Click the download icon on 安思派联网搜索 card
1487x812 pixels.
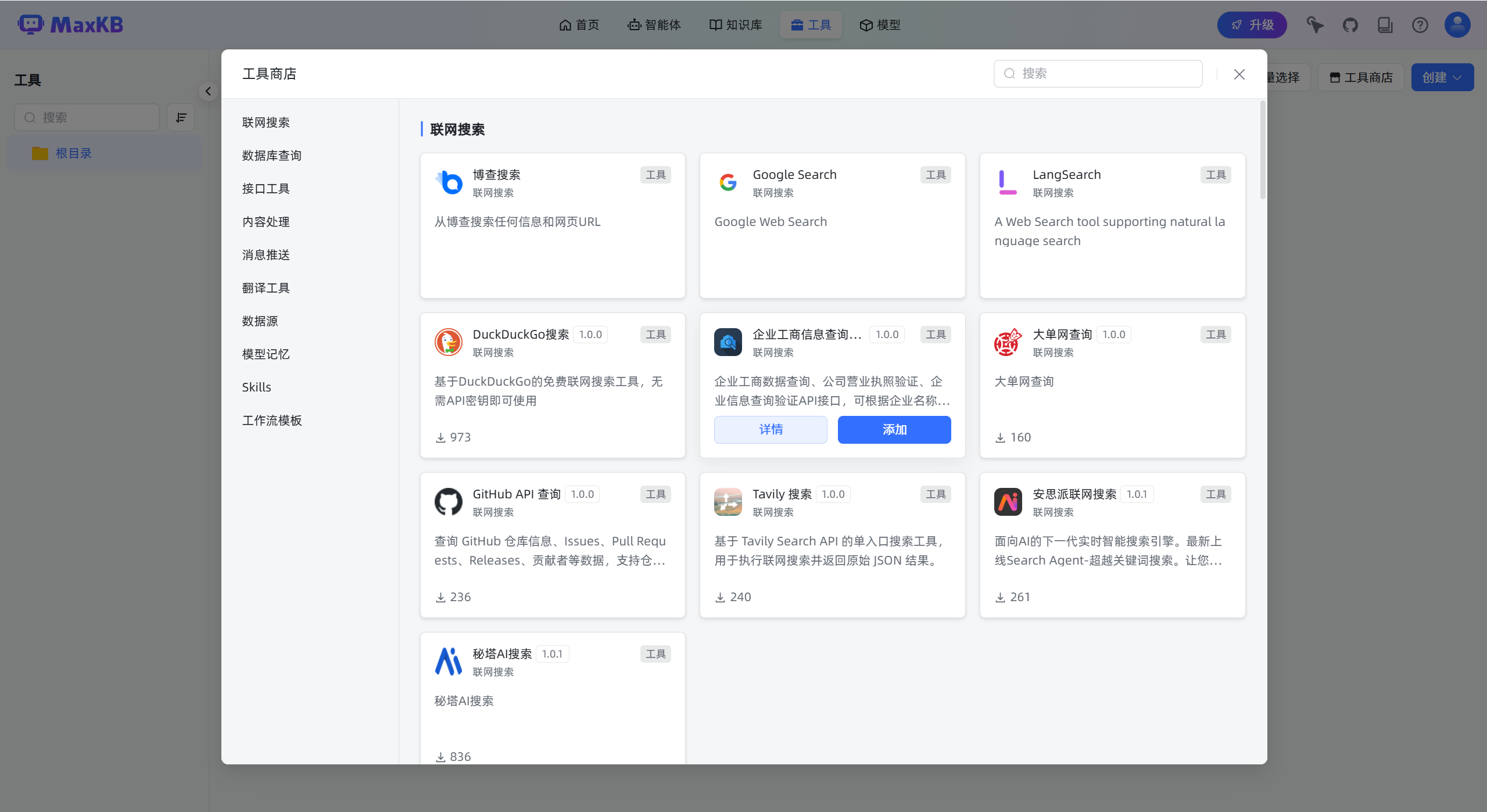(1000, 597)
